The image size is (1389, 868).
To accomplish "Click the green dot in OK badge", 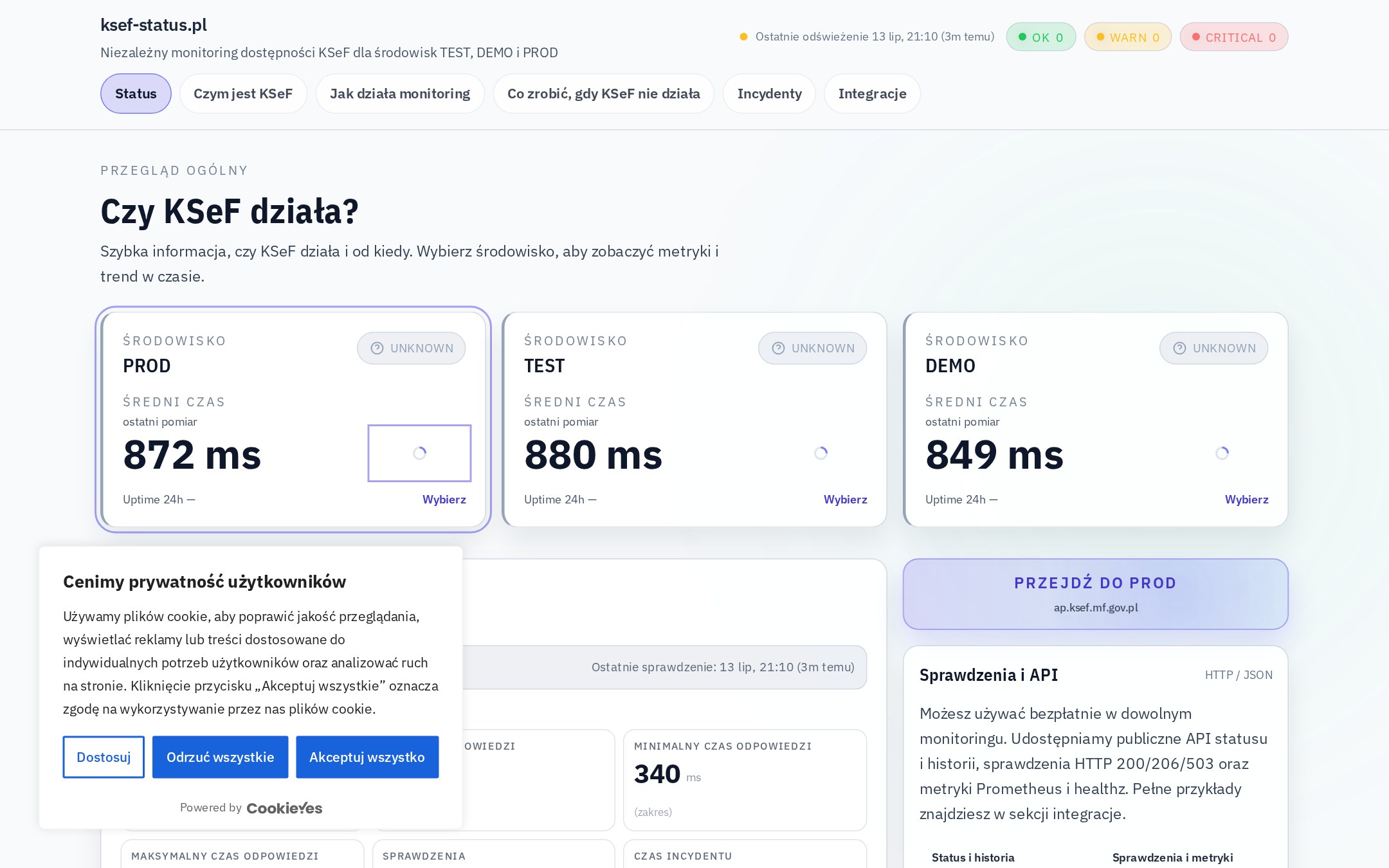I will coord(1022,37).
